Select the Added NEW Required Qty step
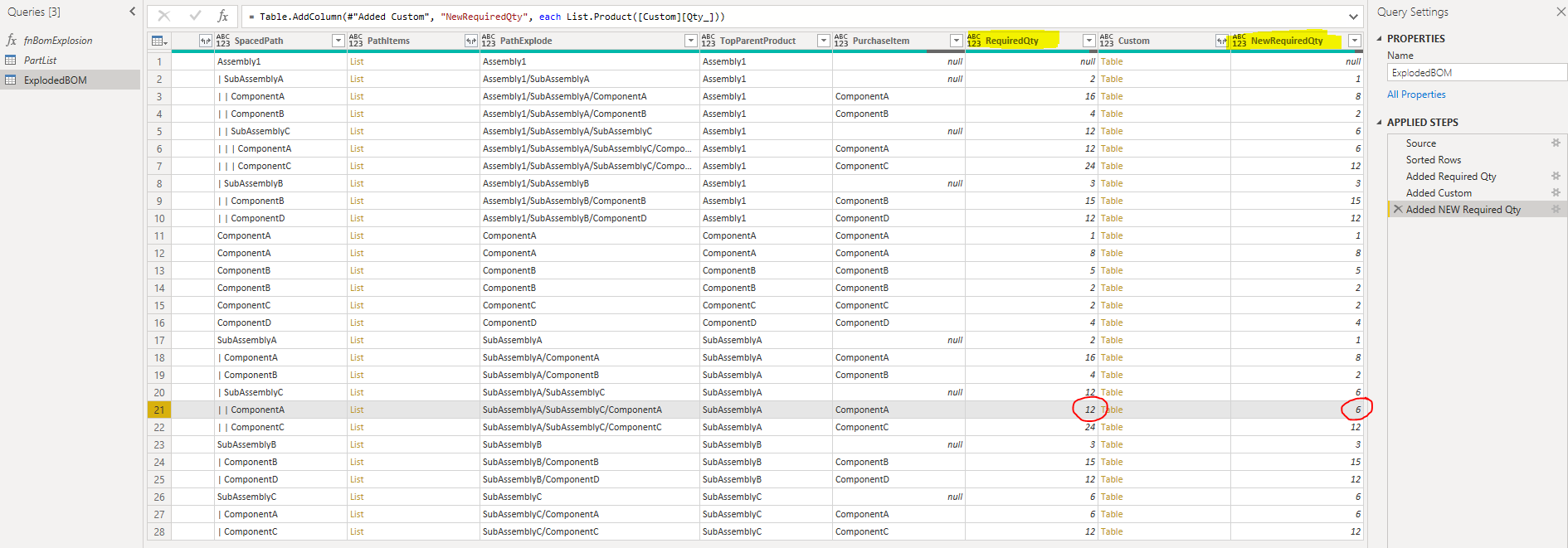The width and height of the screenshot is (1568, 548). point(1463,209)
